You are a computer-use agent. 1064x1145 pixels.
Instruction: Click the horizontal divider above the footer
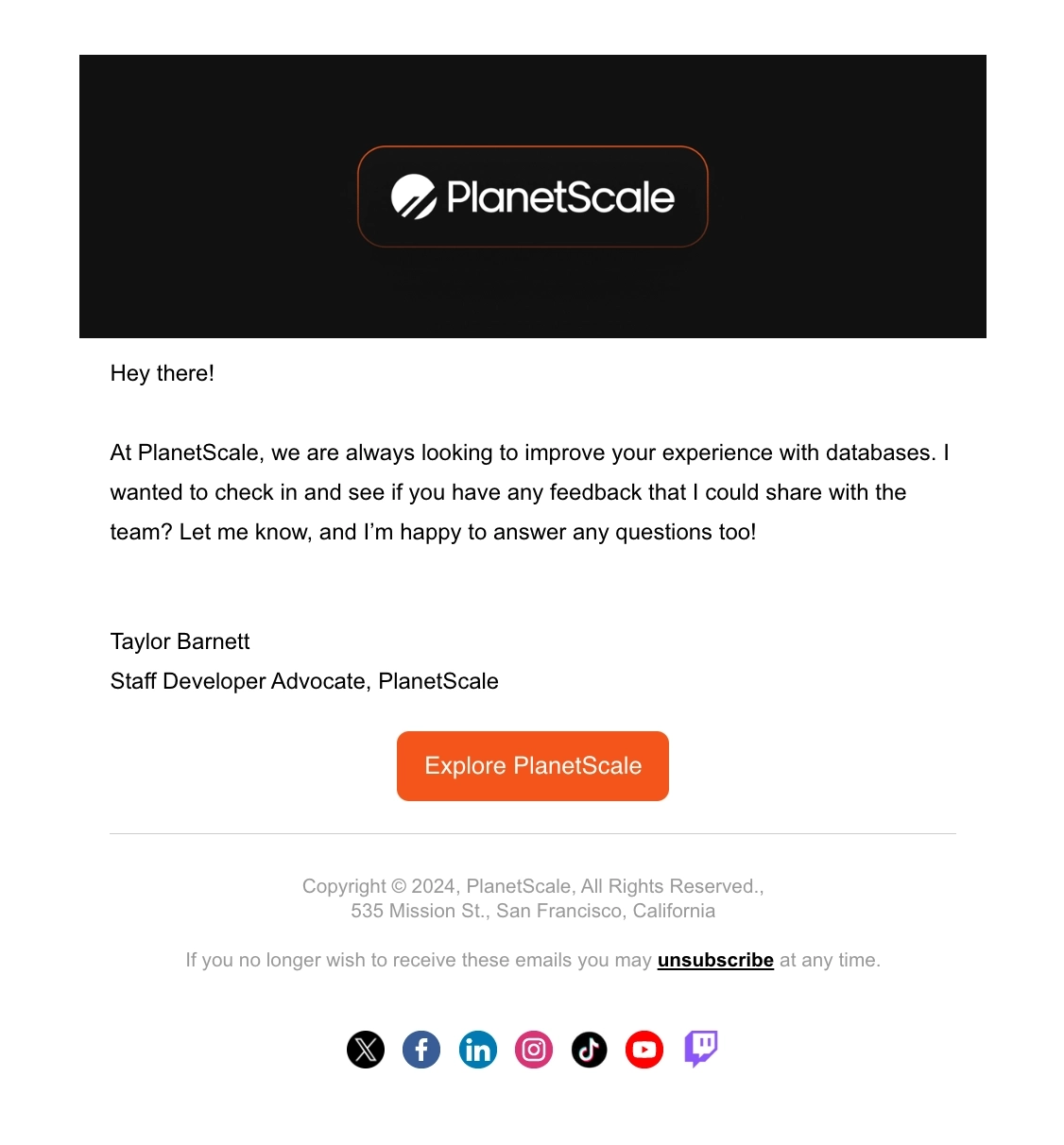point(532,833)
